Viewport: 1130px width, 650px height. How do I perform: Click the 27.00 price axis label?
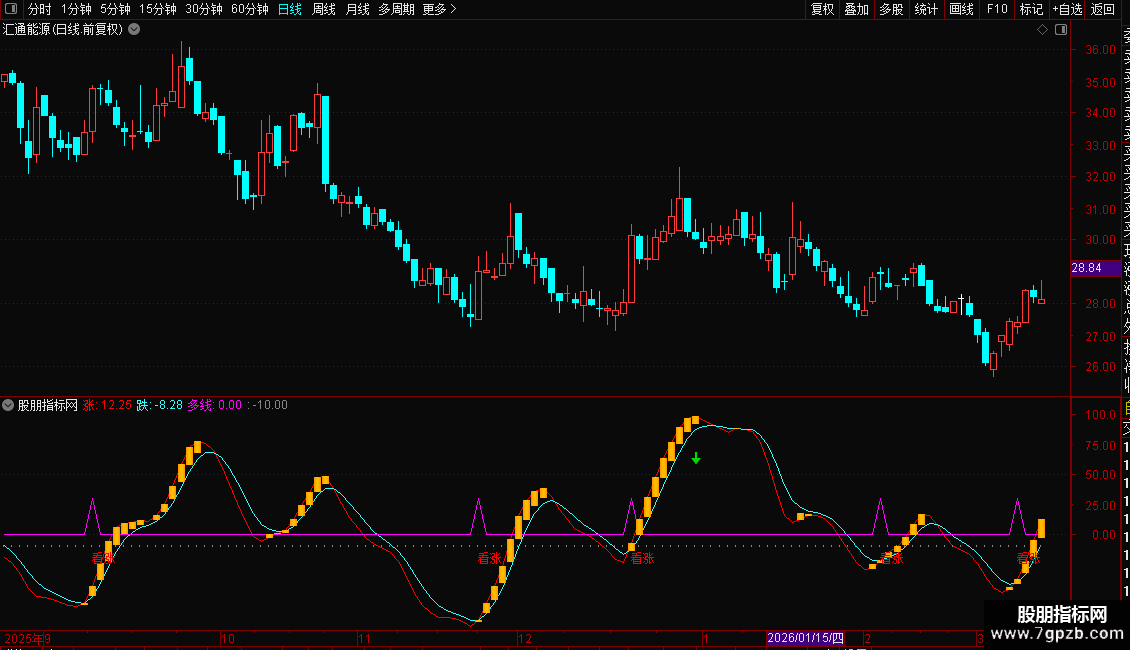[1100, 336]
